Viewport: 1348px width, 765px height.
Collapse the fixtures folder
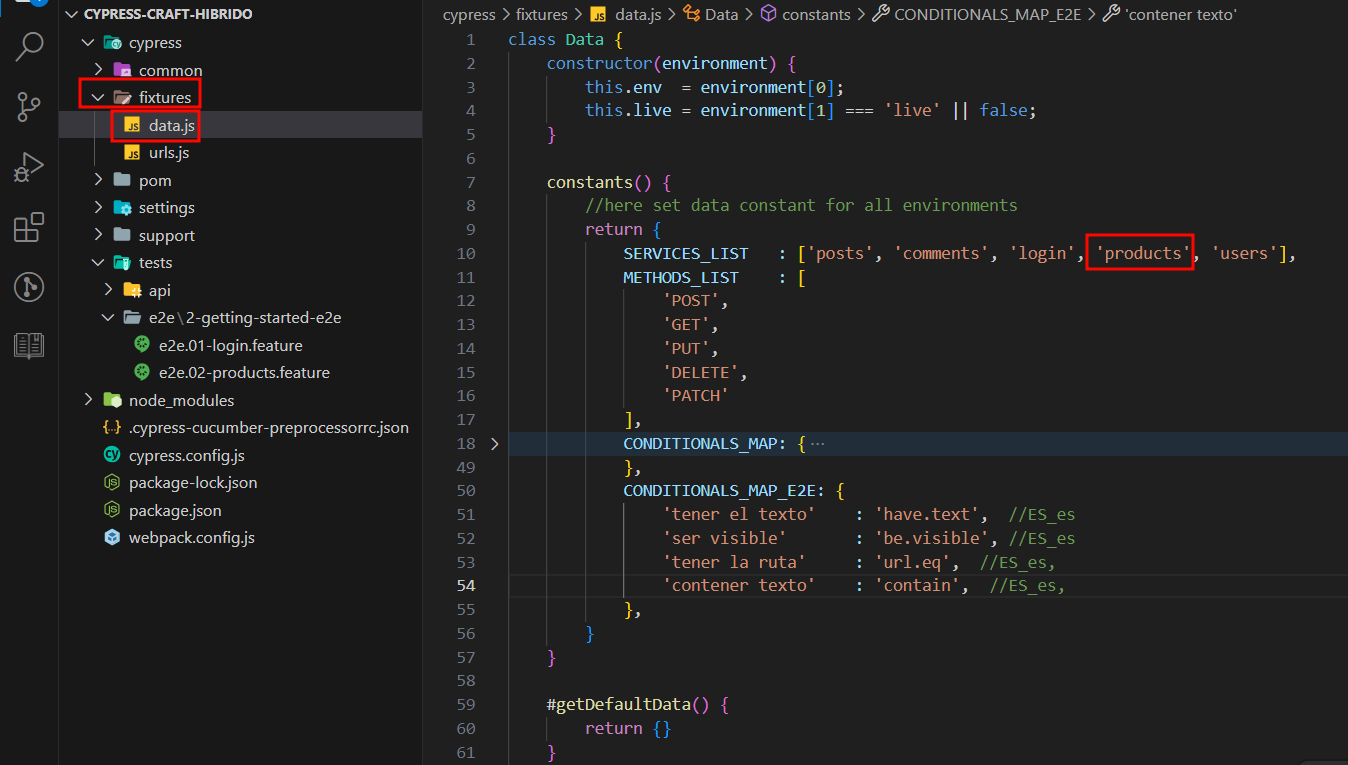[97, 97]
